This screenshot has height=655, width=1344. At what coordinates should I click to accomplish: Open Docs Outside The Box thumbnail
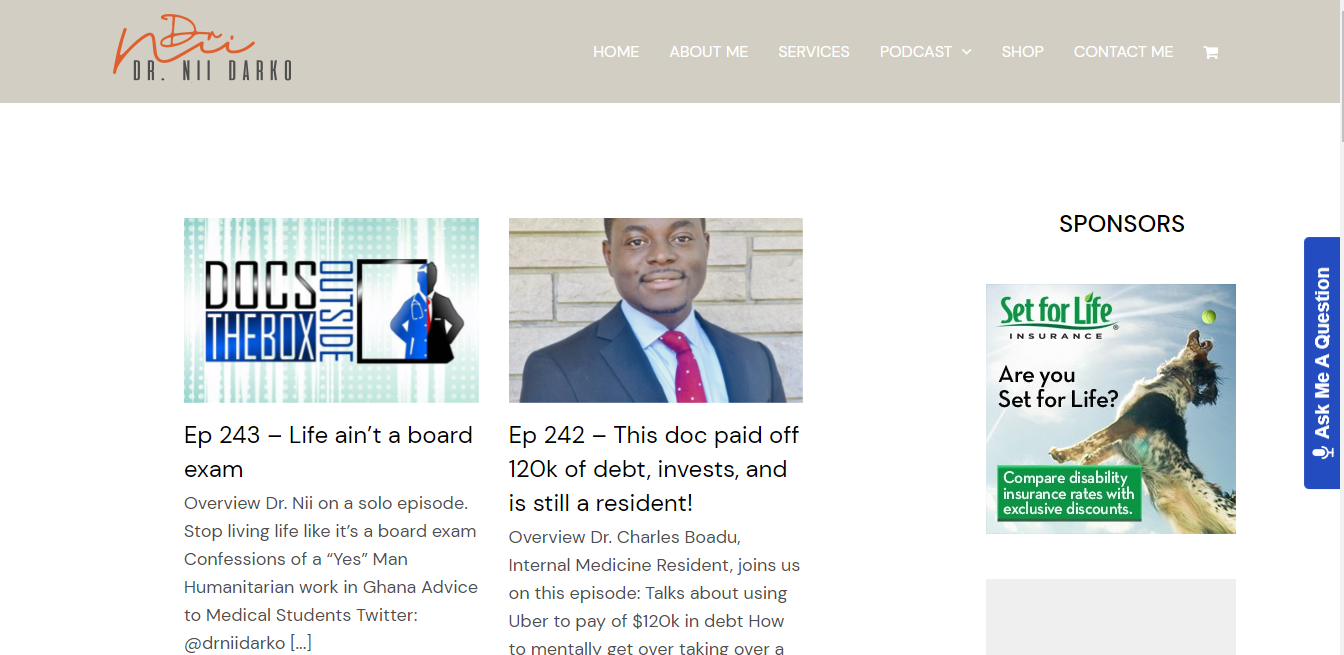point(331,310)
